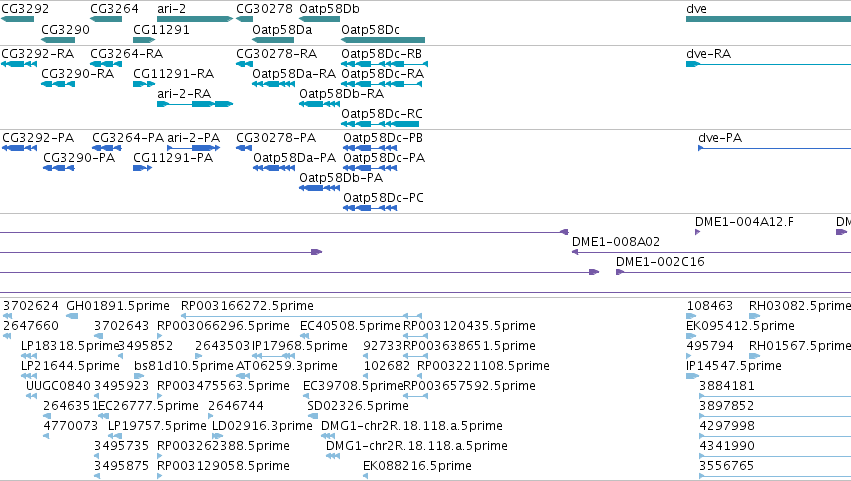Select the 4341990 EST feature line
This screenshot has height=481, width=851.
pos(775,456)
